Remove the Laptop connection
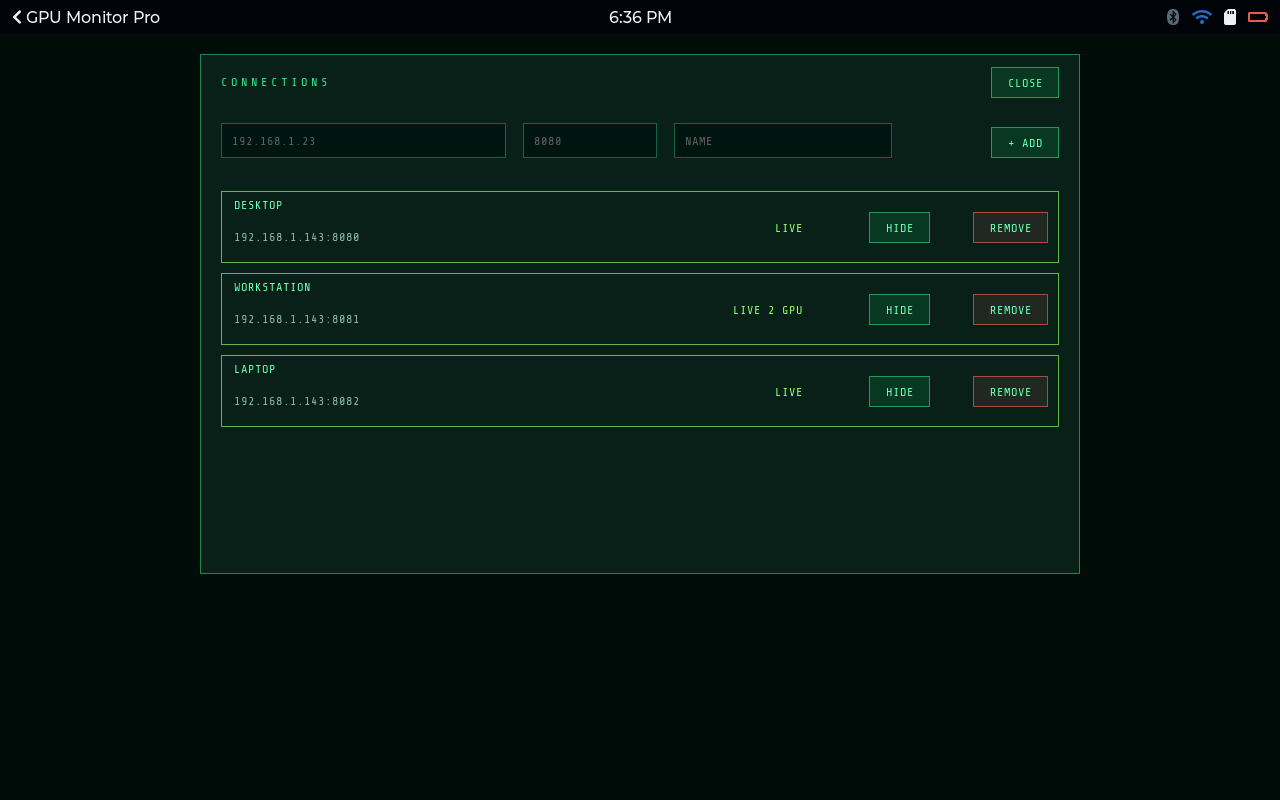The height and width of the screenshot is (800, 1280). tap(1010, 392)
